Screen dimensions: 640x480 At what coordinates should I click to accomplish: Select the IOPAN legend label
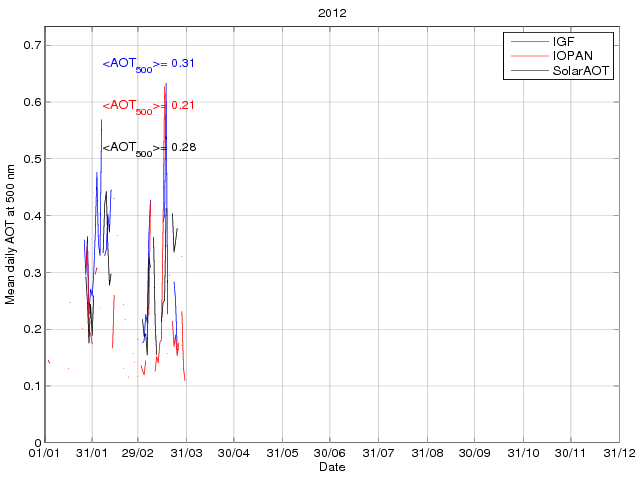point(572,57)
